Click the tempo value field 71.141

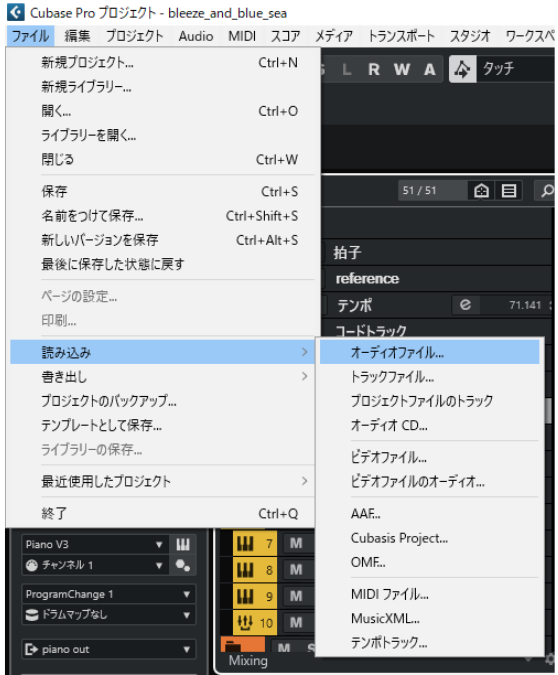pyautogui.click(x=514, y=305)
